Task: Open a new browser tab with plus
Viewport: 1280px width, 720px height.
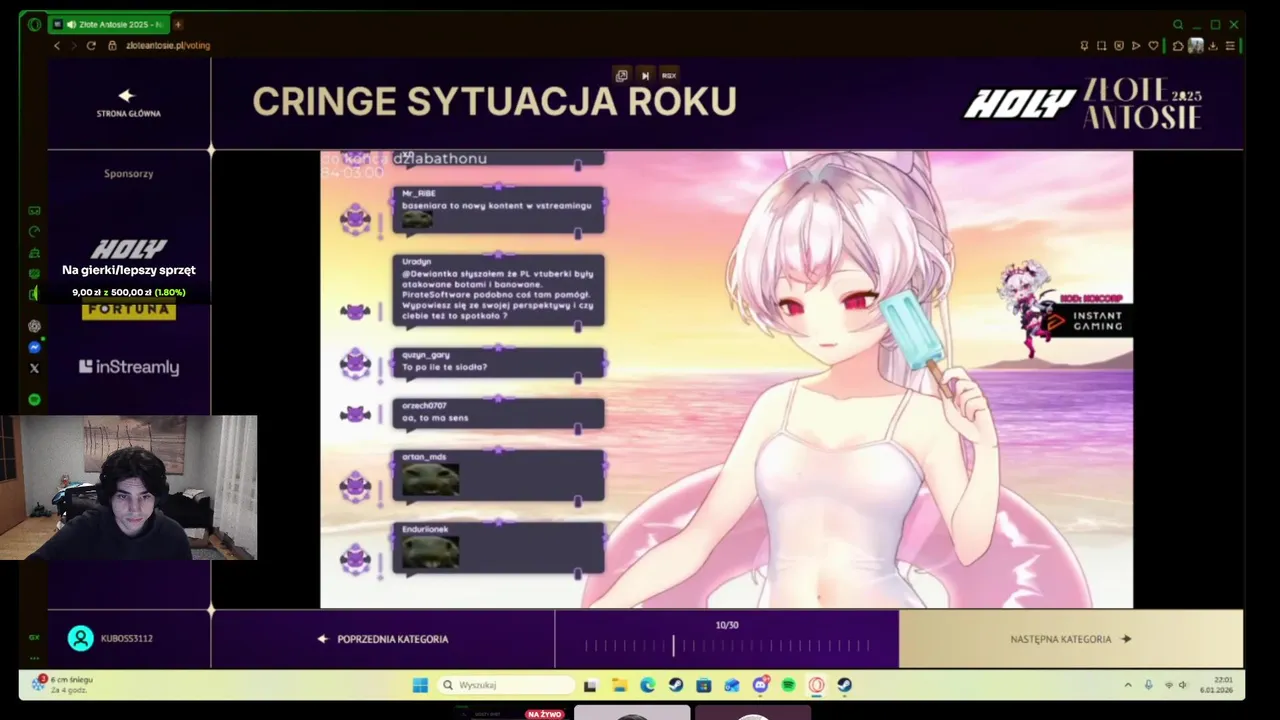Action: 178,24
